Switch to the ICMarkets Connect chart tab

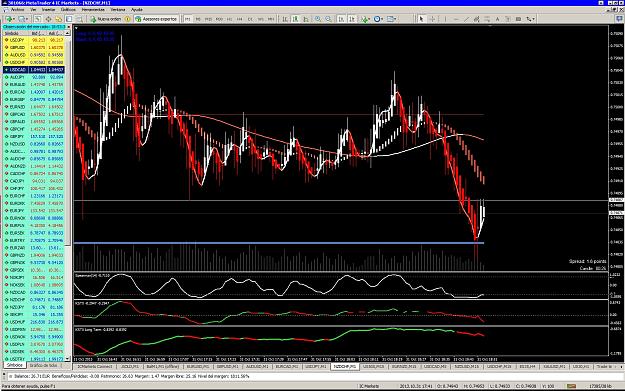tap(95, 366)
